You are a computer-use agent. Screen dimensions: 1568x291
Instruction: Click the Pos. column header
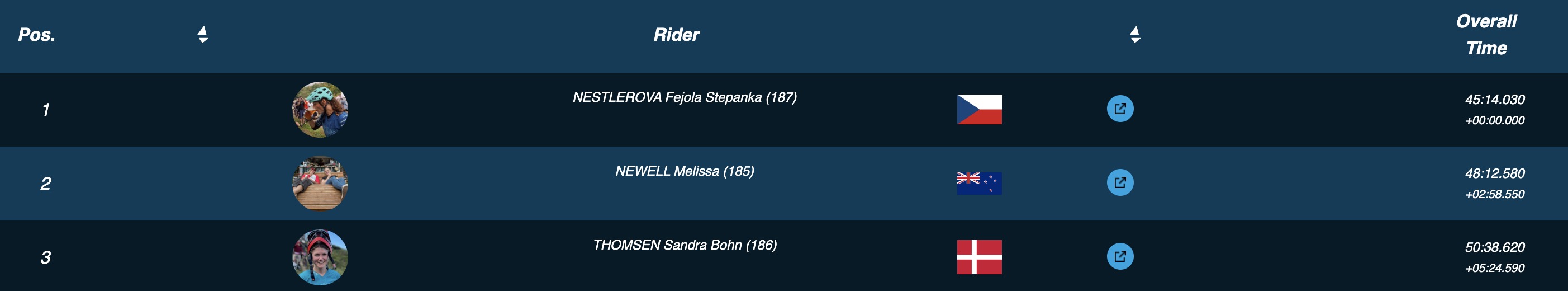point(36,35)
